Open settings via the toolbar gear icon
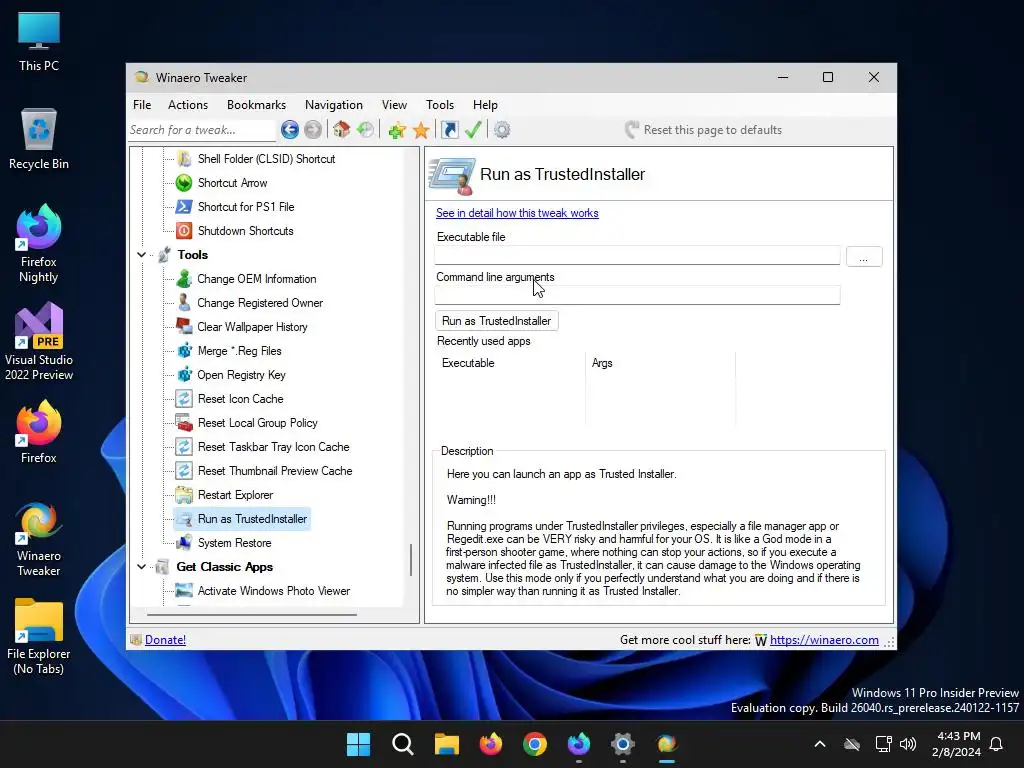 pos(502,130)
